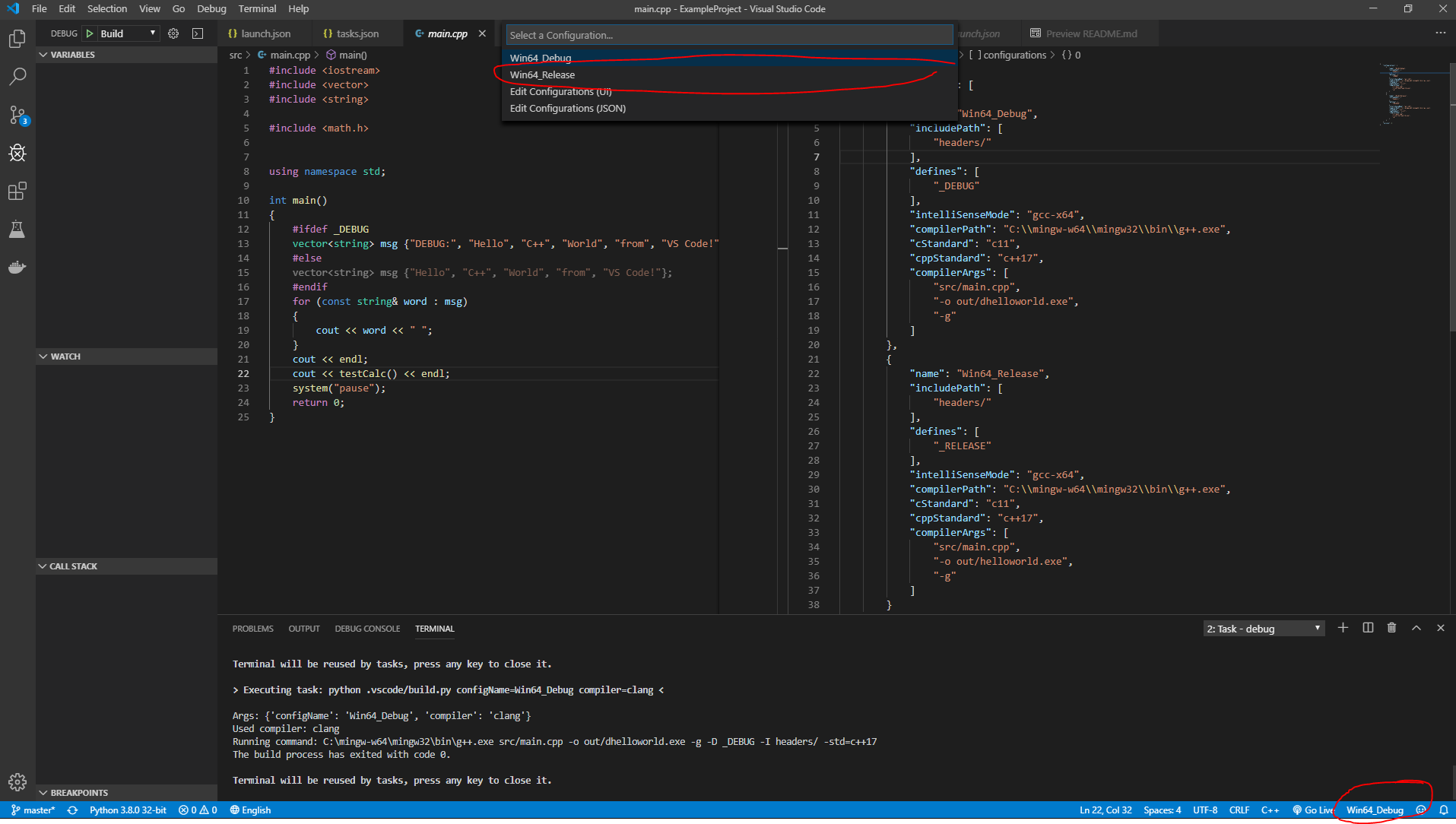Show the DEBUG CONSOLE panel tab
The image size is (1456, 824).
pos(367,629)
